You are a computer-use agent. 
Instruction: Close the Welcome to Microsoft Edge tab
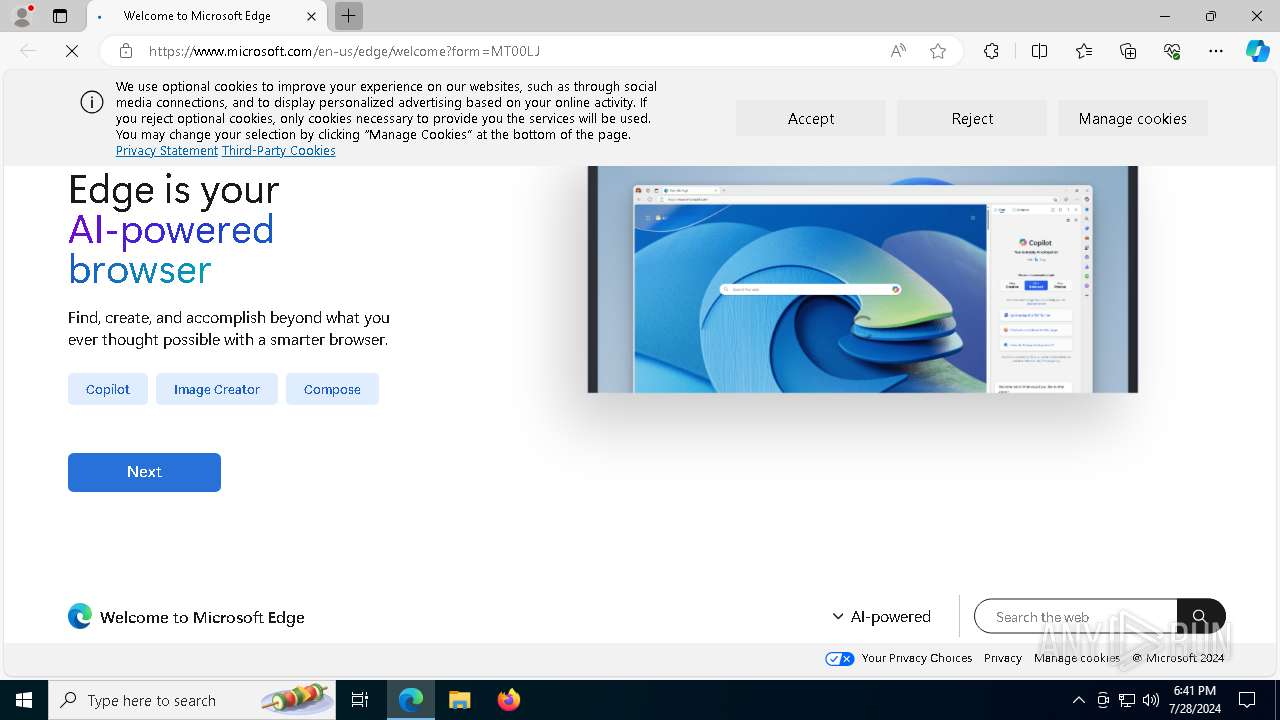point(311,16)
